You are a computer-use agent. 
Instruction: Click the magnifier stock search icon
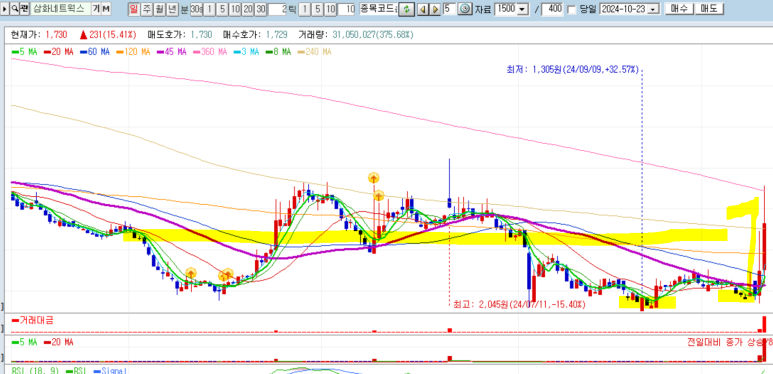click(15, 9)
